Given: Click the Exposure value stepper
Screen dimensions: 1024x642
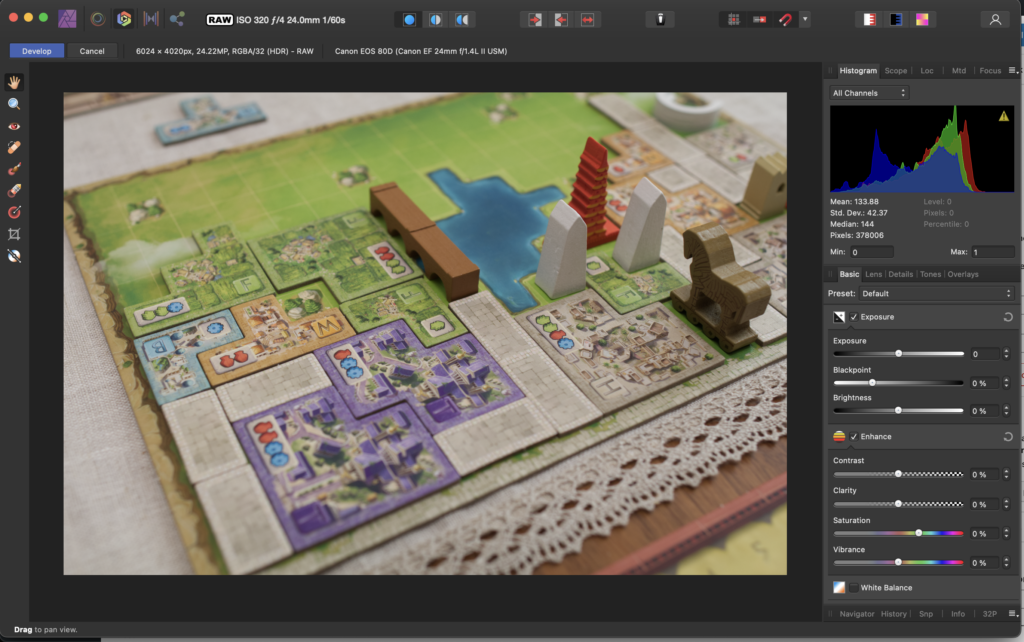Looking at the screenshot, I should [x=1006, y=354].
